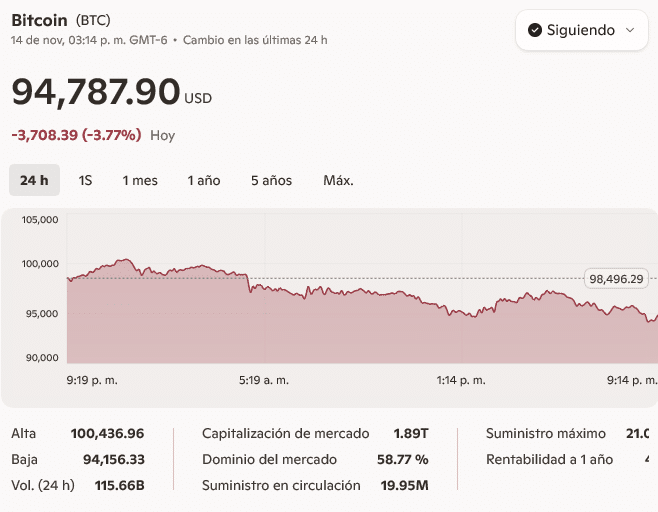
Task: Click the checkmark icon in Siguiendo button
Action: 535,30
